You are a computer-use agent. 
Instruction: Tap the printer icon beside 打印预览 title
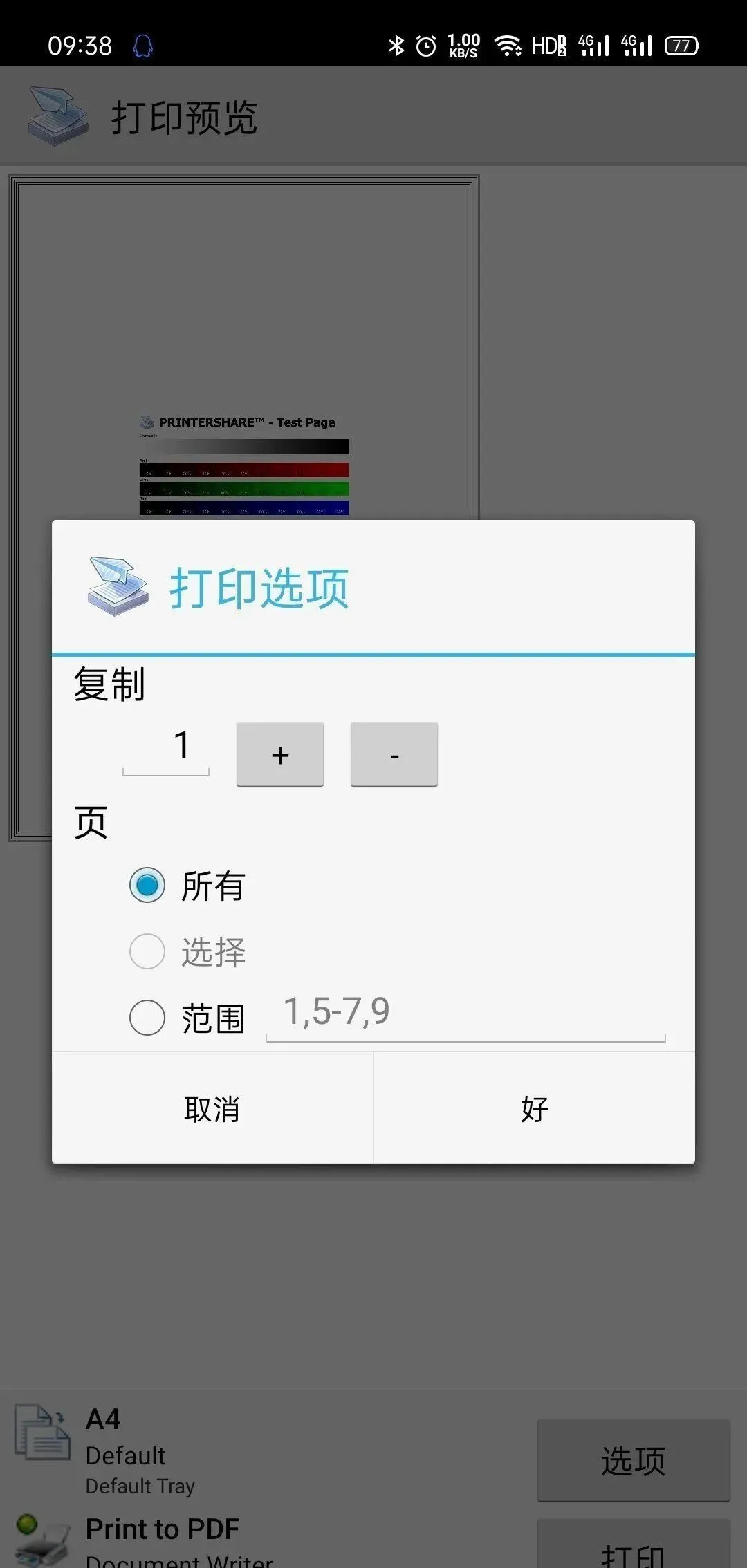(58, 116)
